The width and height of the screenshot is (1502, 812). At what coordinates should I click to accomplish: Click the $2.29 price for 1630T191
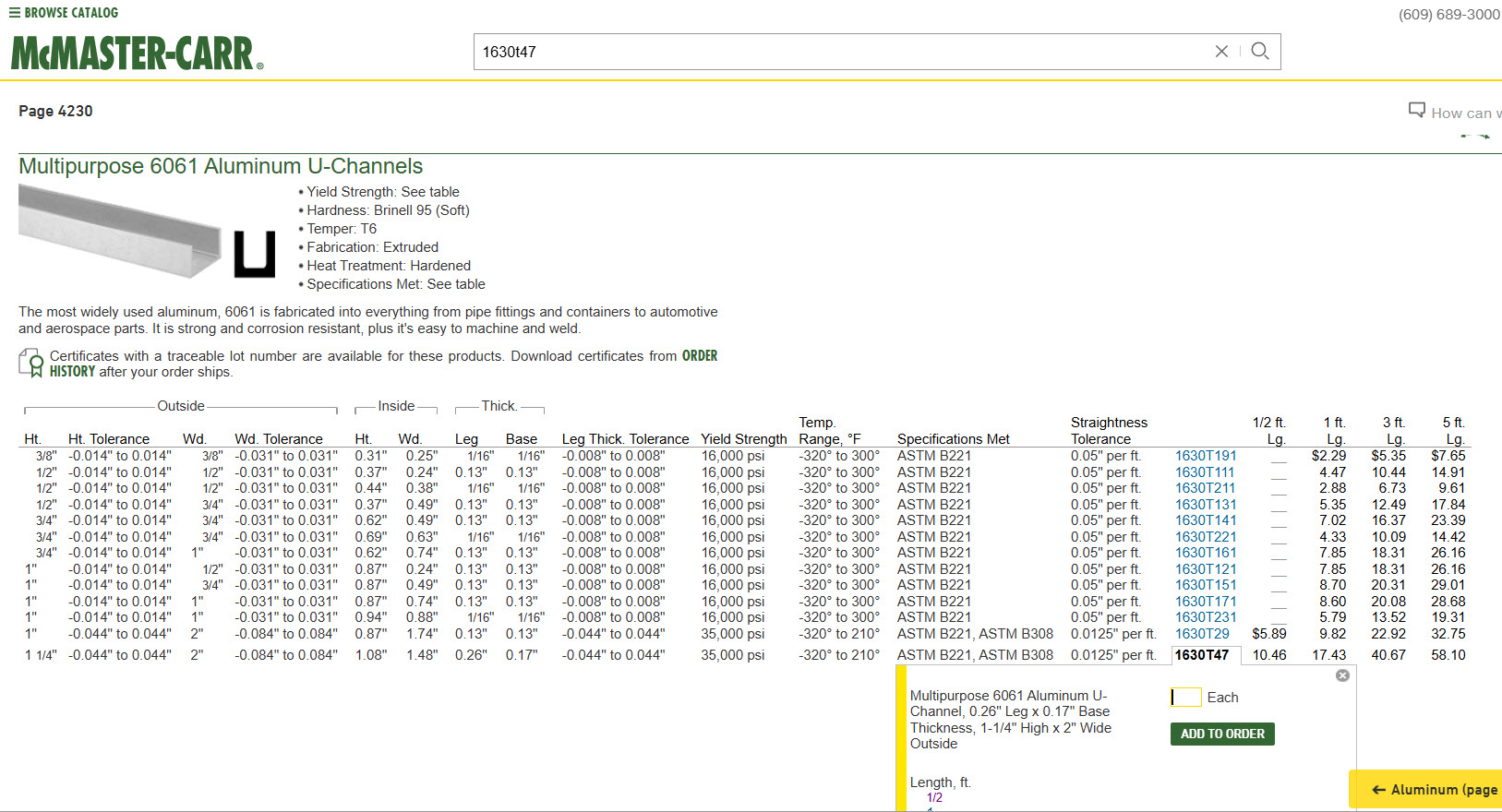click(x=1328, y=456)
